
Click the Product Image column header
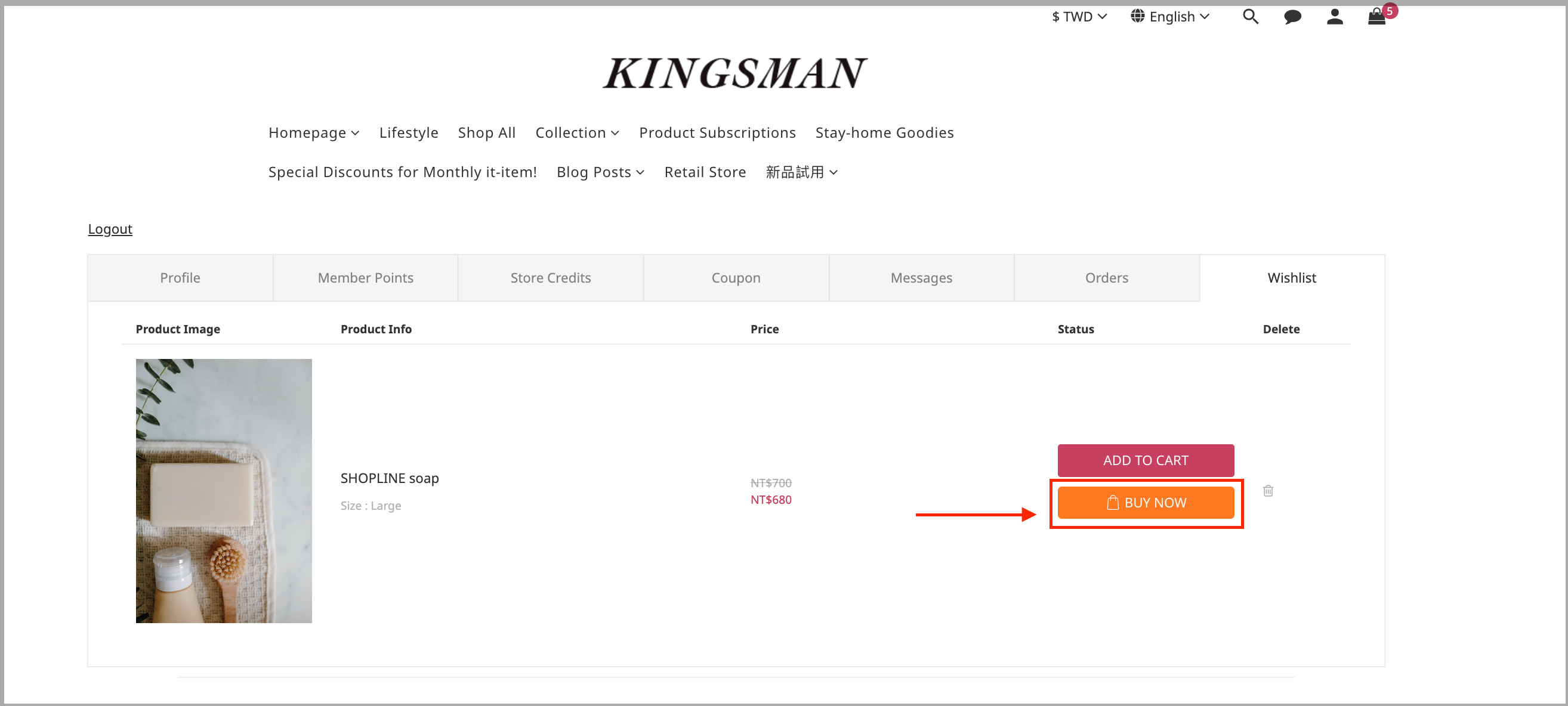click(x=178, y=329)
